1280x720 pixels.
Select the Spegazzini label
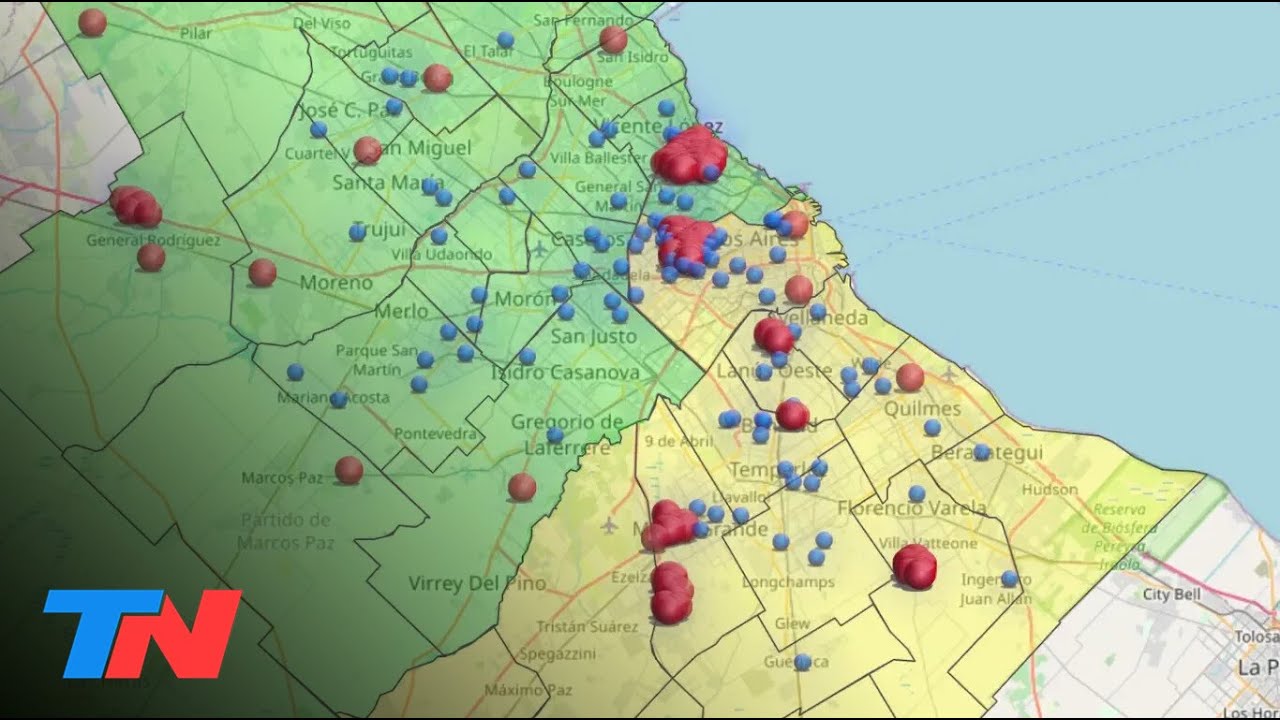(x=557, y=654)
